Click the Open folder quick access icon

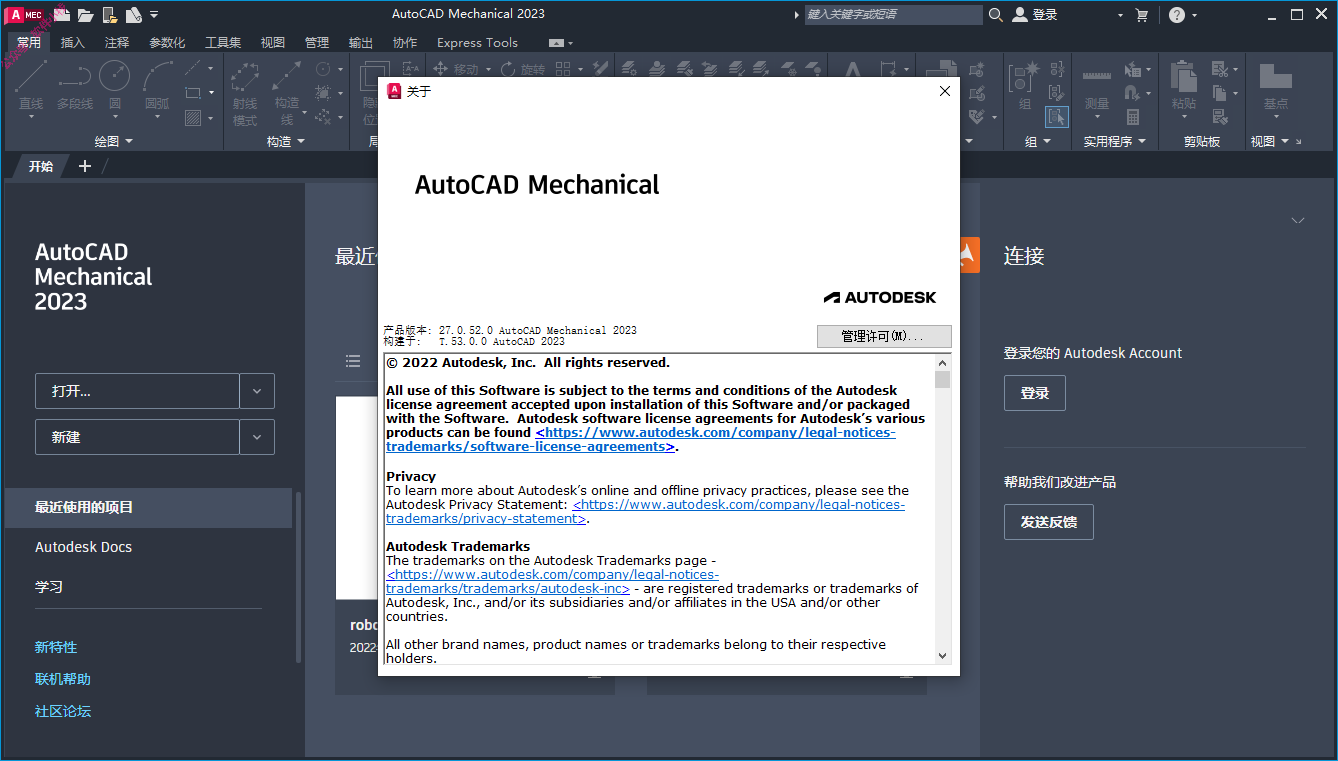86,14
